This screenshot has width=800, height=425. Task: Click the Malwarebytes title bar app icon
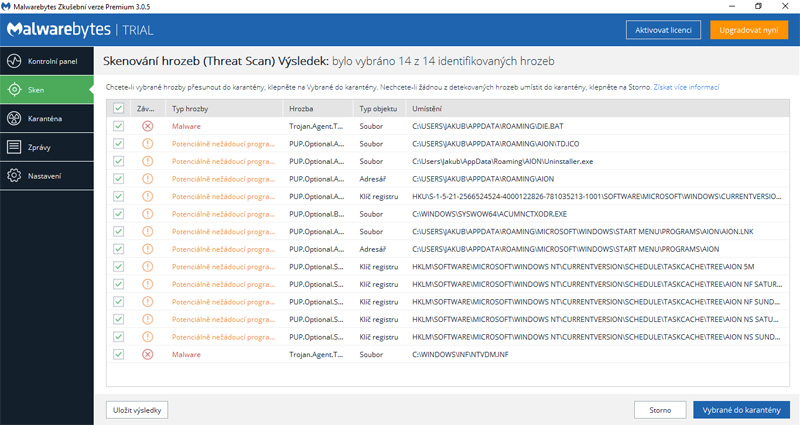pos(6,7)
